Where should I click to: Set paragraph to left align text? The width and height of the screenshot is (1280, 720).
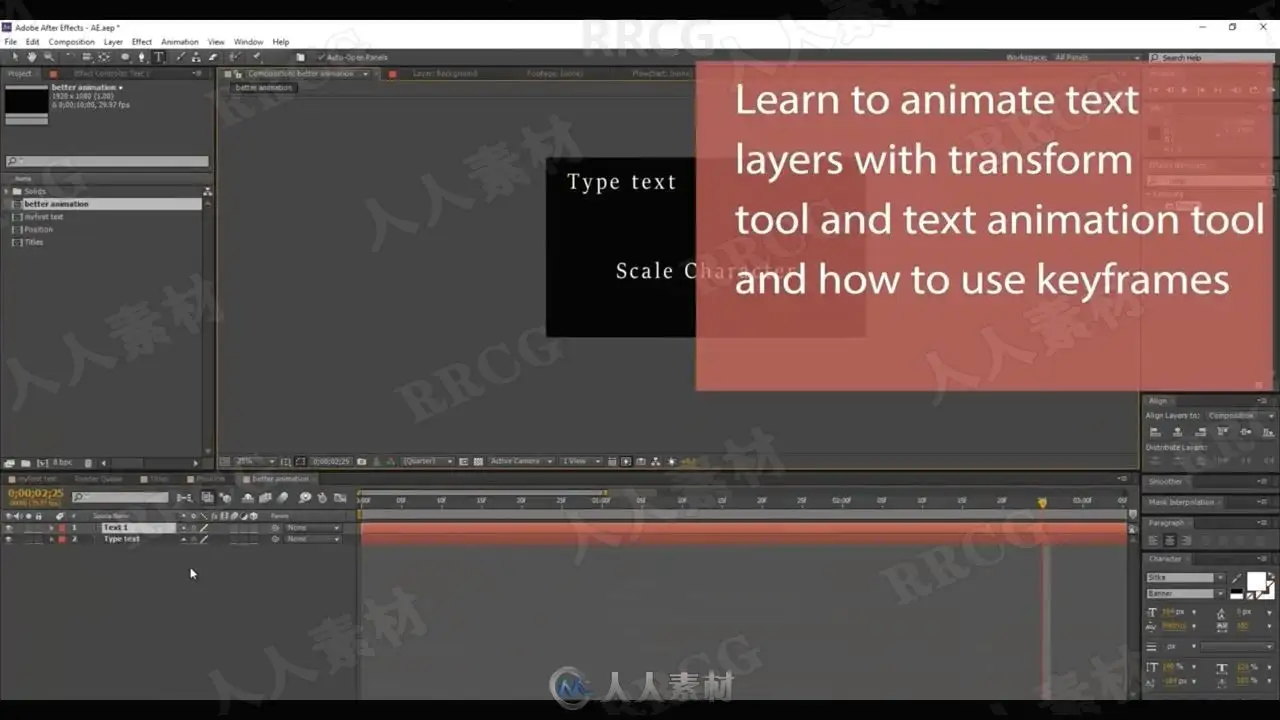pos(1154,540)
